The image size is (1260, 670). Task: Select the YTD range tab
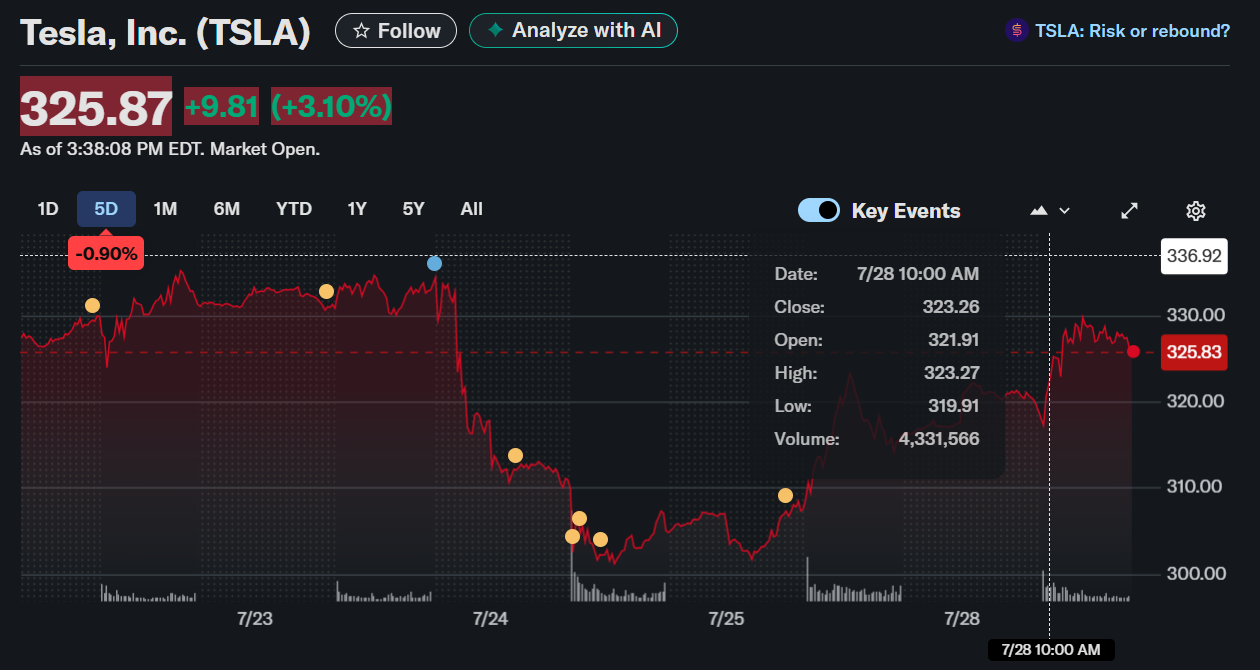pos(294,209)
